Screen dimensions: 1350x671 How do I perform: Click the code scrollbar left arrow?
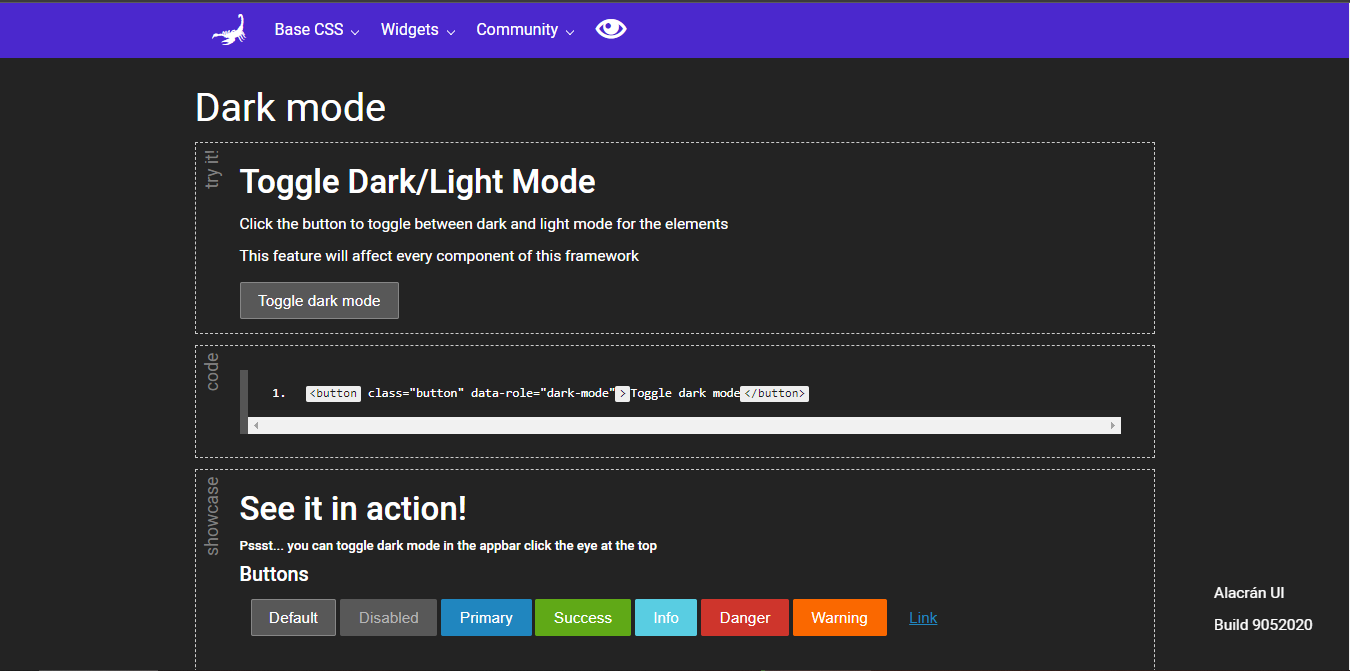click(256, 425)
